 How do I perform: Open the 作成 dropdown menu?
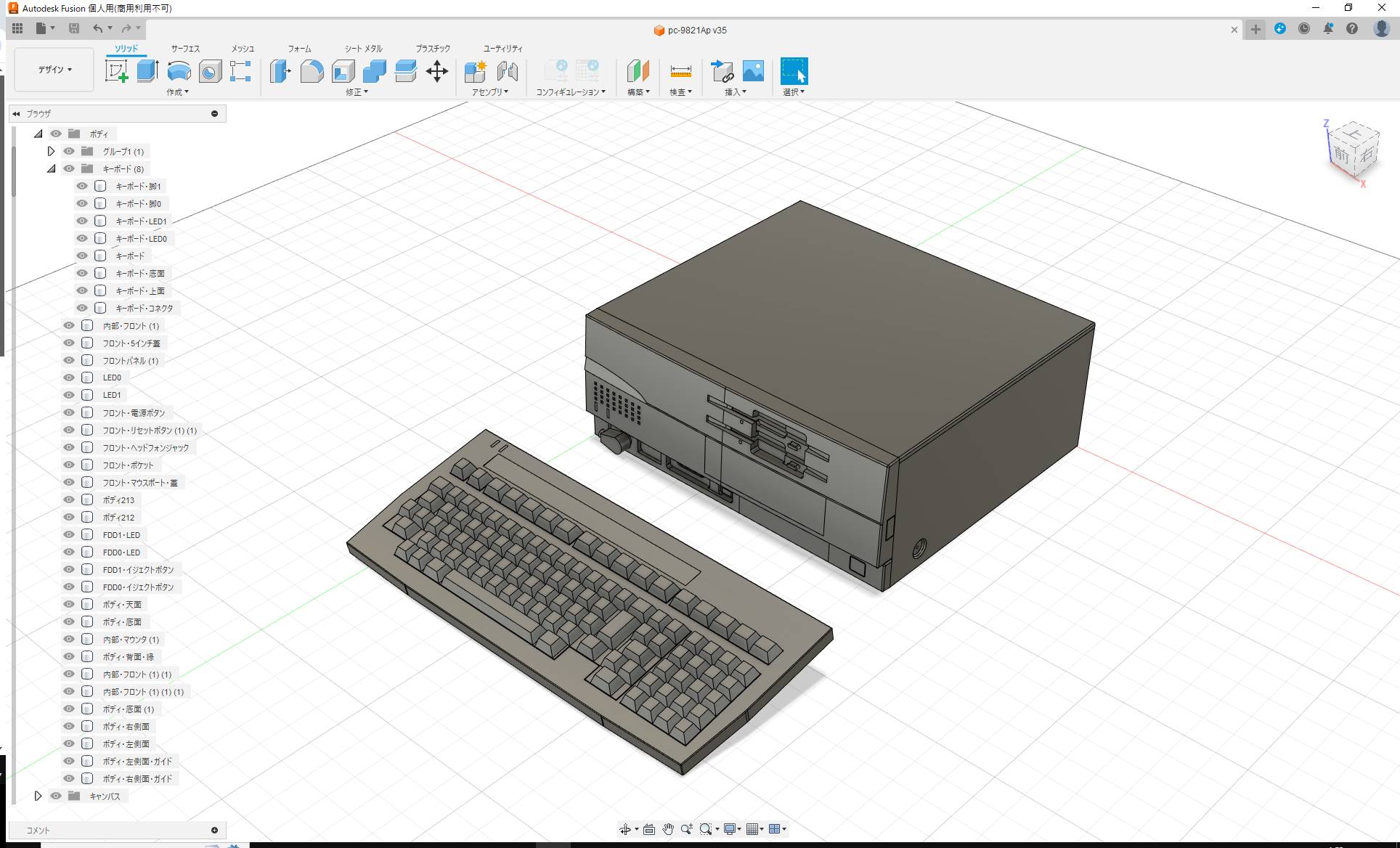tap(178, 91)
